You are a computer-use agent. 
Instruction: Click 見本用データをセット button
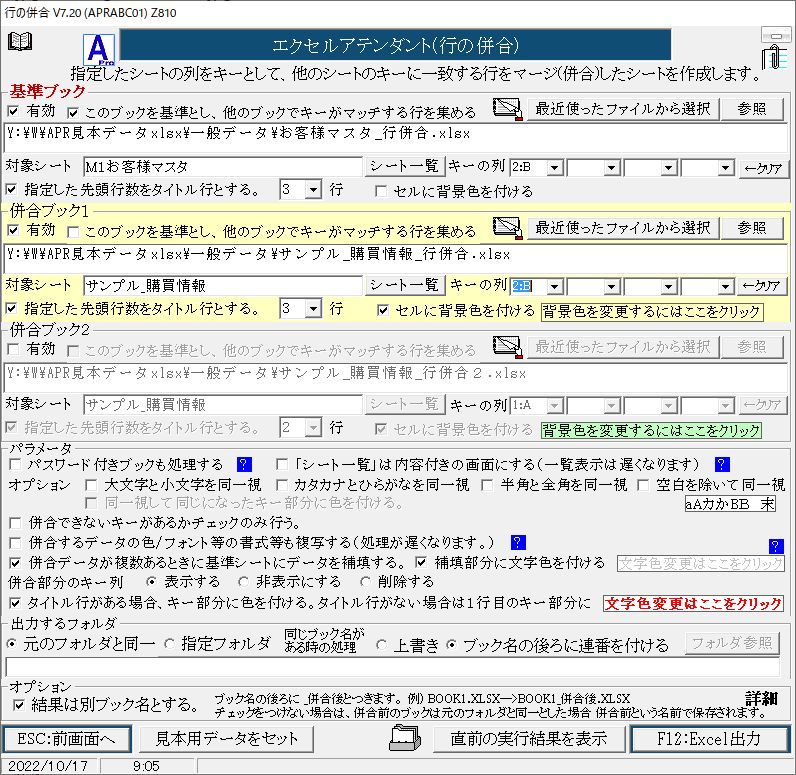[226, 739]
